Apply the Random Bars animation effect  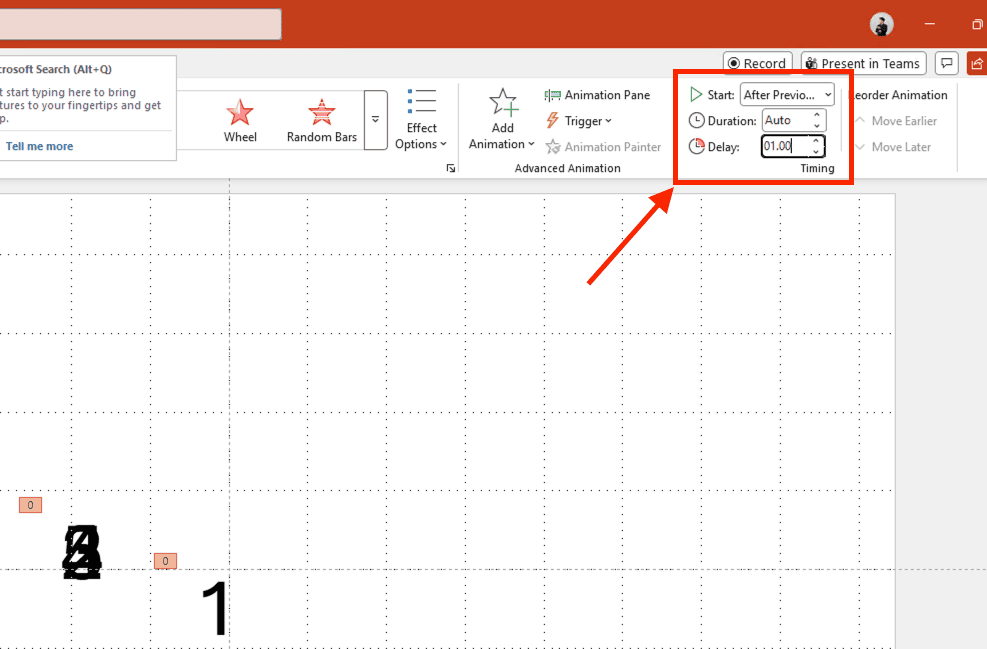[322, 120]
